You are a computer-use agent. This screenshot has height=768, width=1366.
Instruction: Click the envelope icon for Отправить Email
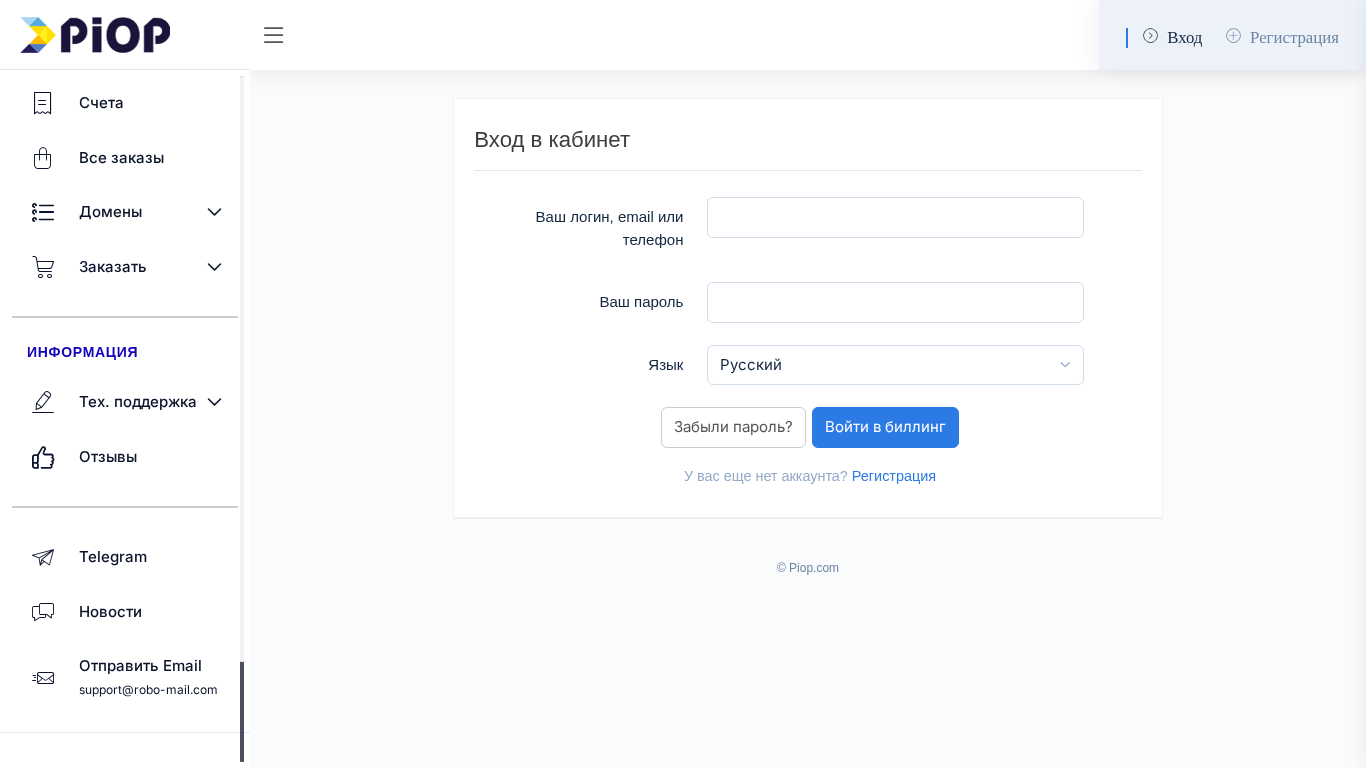(x=43, y=678)
